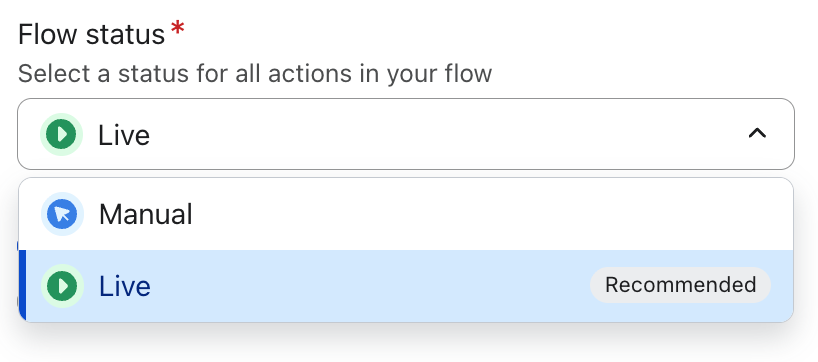818x362 pixels.
Task: Click the blue cursor icon beside Manual
Action: pos(63,214)
